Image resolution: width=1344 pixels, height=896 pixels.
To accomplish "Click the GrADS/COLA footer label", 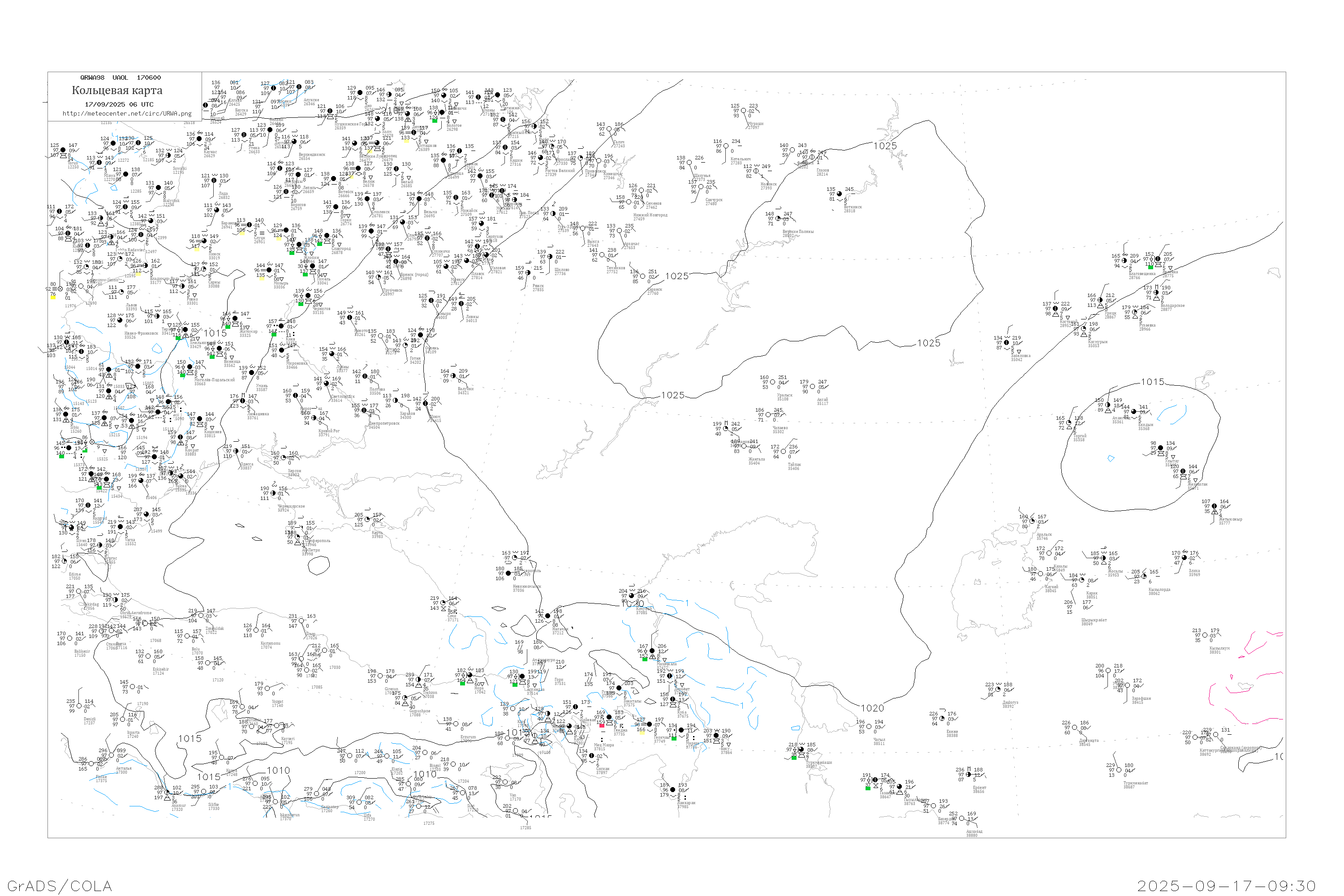I will click(x=60, y=886).
